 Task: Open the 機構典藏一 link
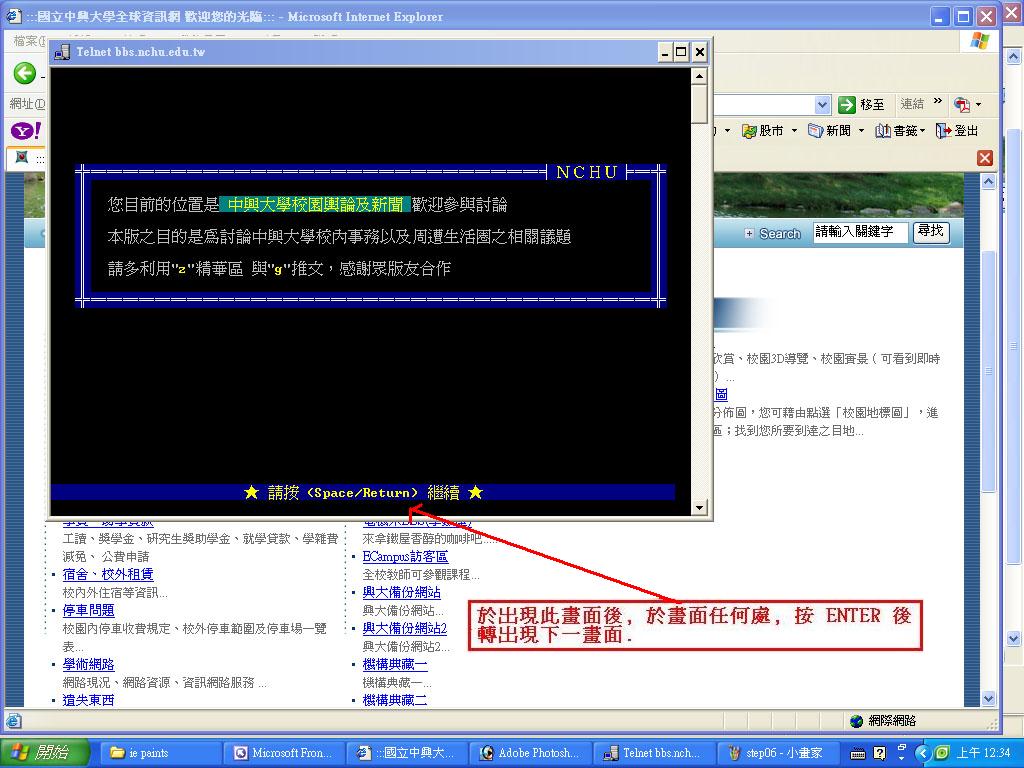tap(395, 664)
